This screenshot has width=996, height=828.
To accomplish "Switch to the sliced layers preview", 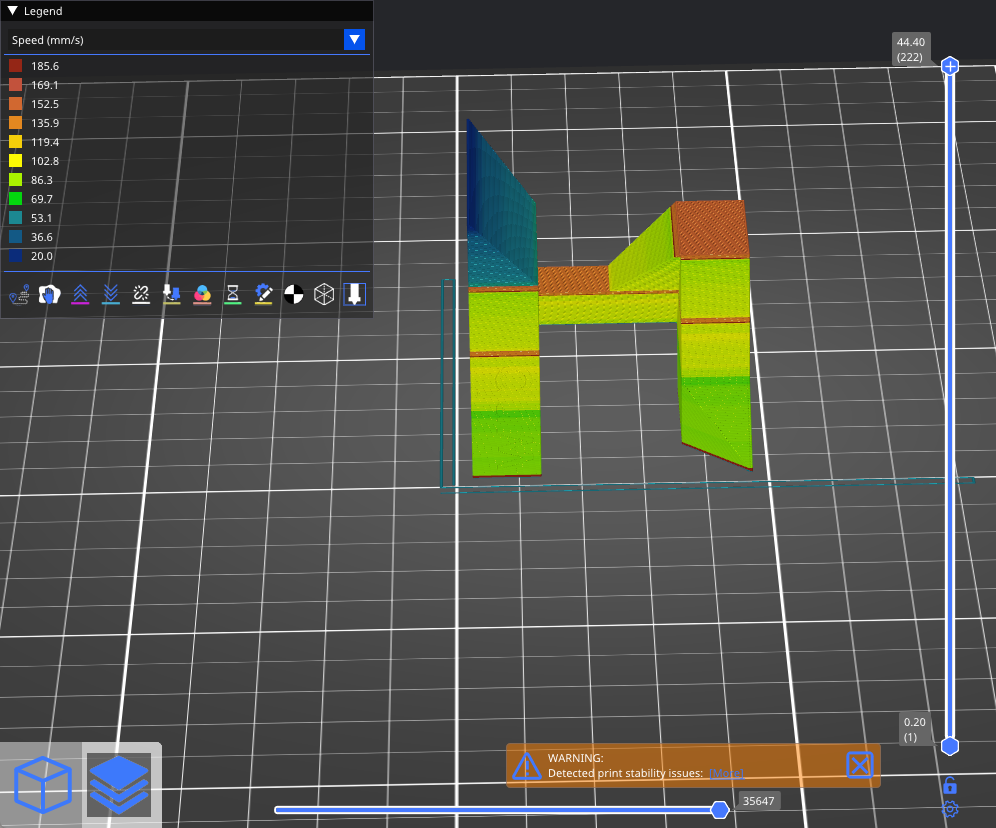I will 119,783.
